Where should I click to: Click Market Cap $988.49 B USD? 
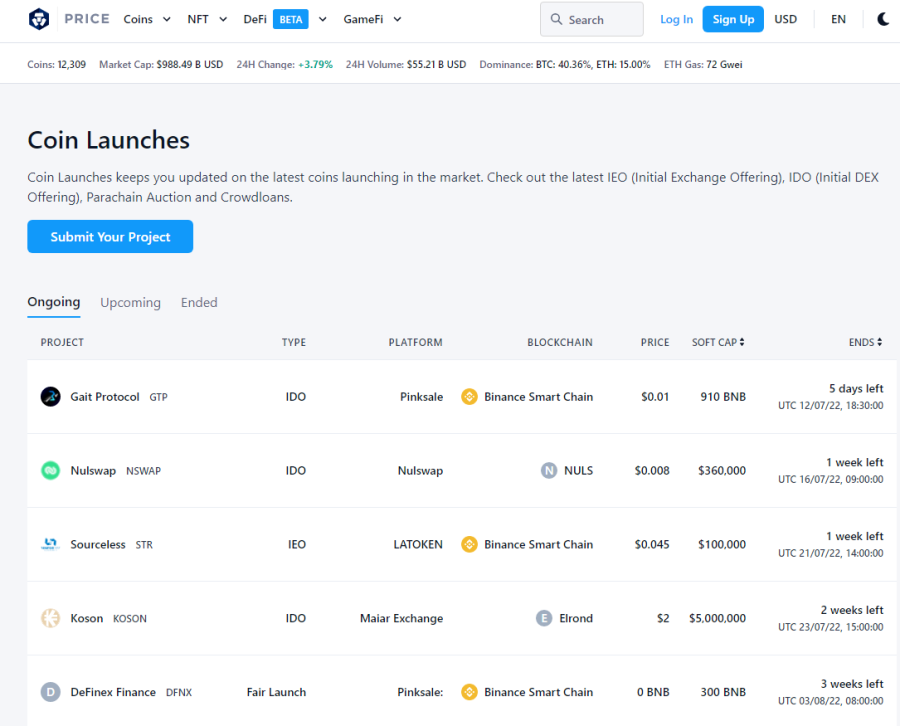point(161,64)
